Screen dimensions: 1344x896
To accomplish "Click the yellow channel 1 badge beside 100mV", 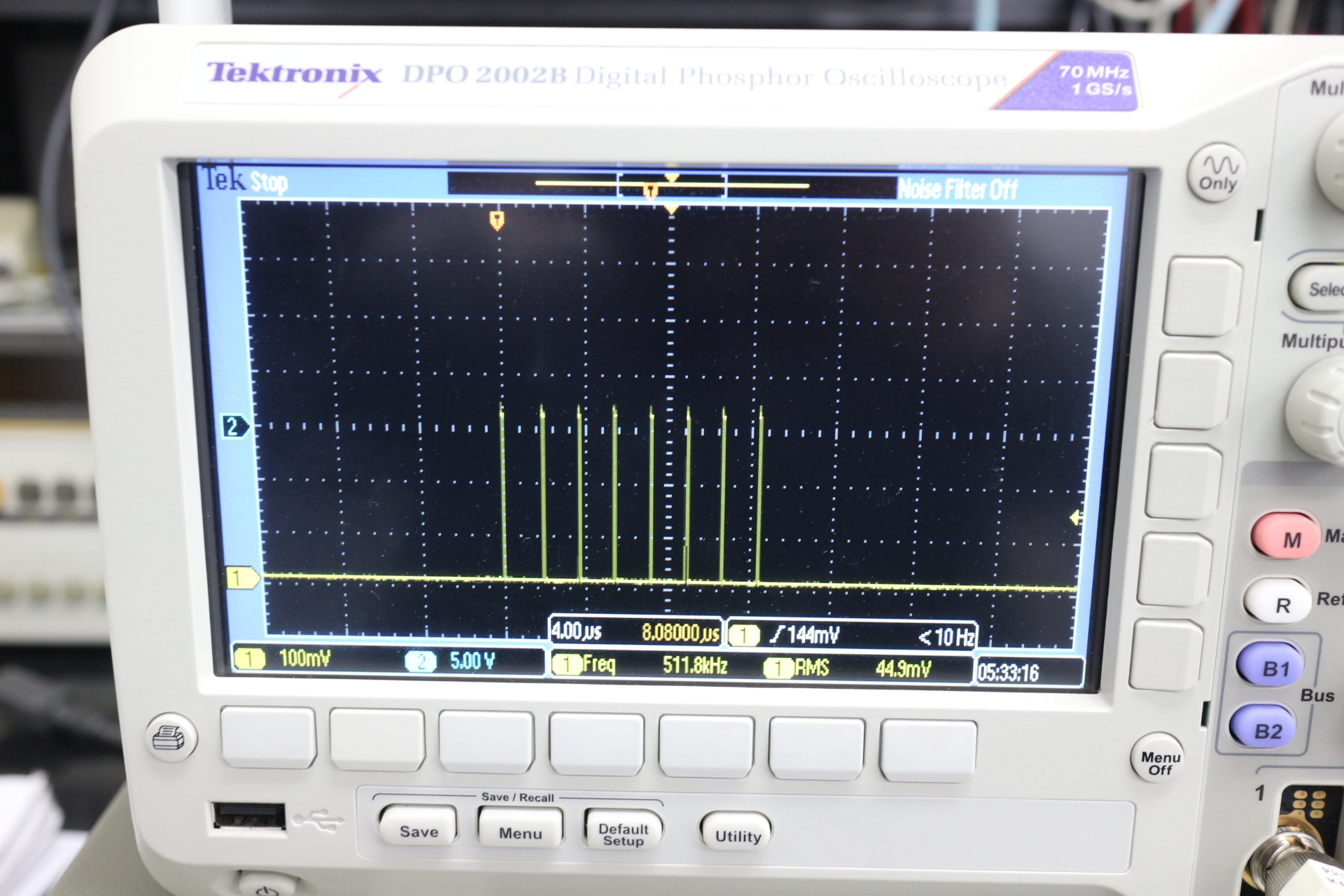I will pos(249,658).
